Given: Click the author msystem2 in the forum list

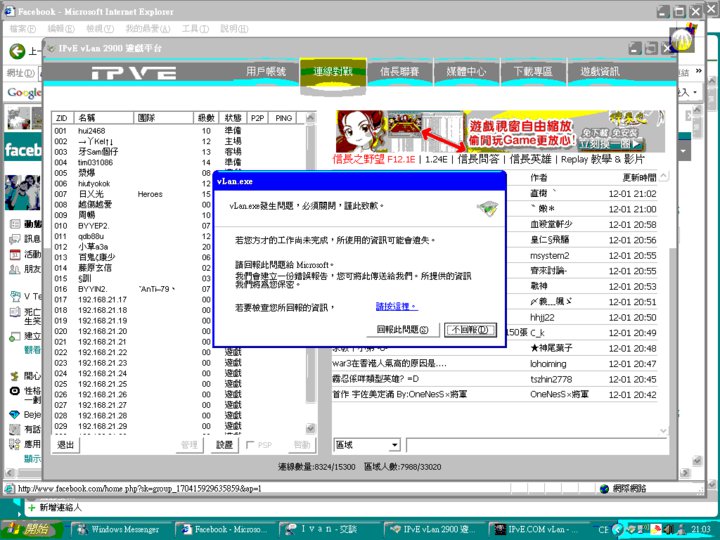Looking at the screenshot, I should [x=549, y=256].
